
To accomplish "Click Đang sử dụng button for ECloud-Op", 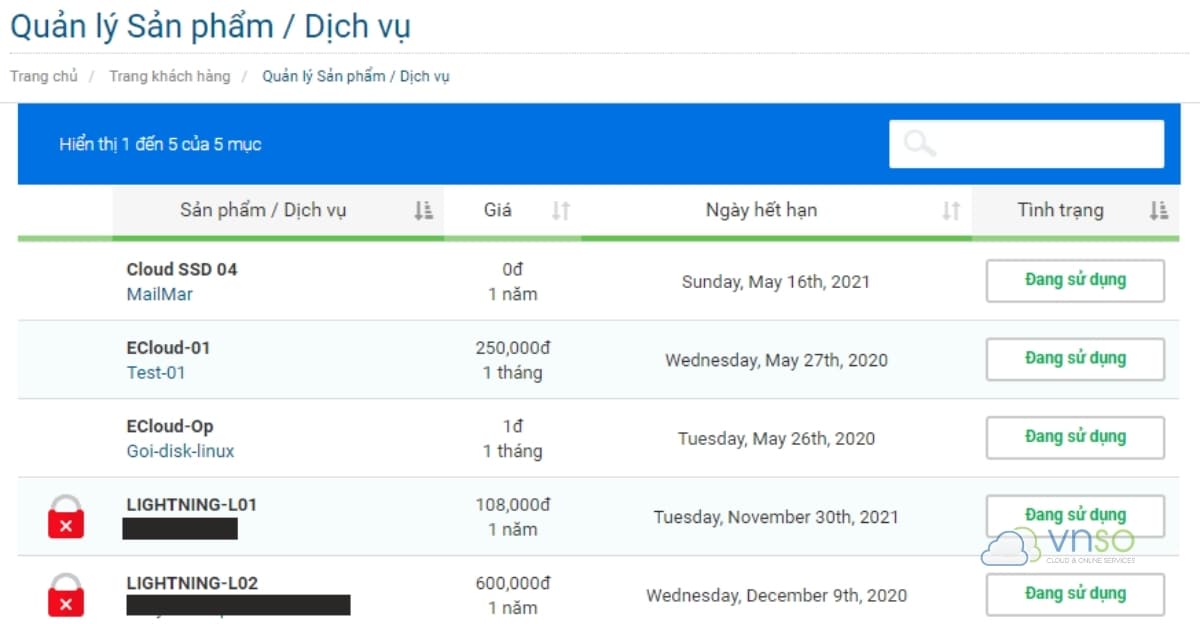I will point(1075,437).
